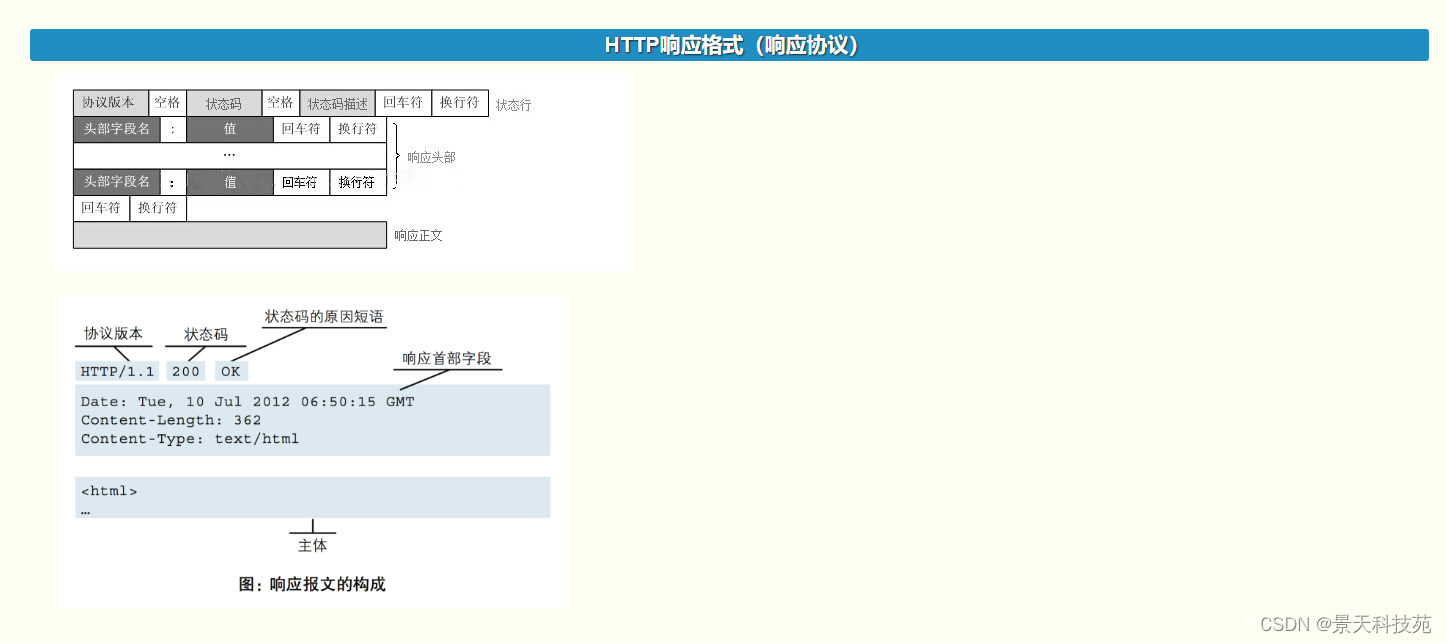1447x643 pixels.
Task: Select the 状态码描述 cell
Action: (337, 103)
